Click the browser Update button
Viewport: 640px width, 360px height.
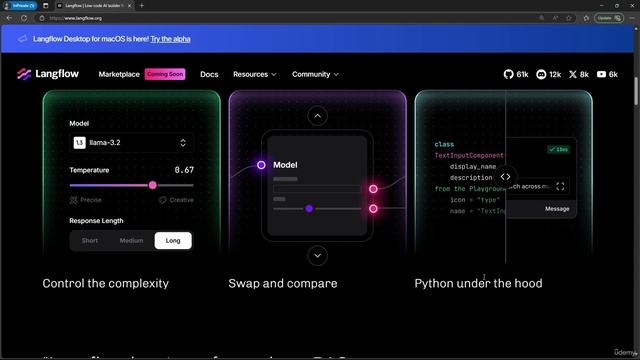pos(609,18)
